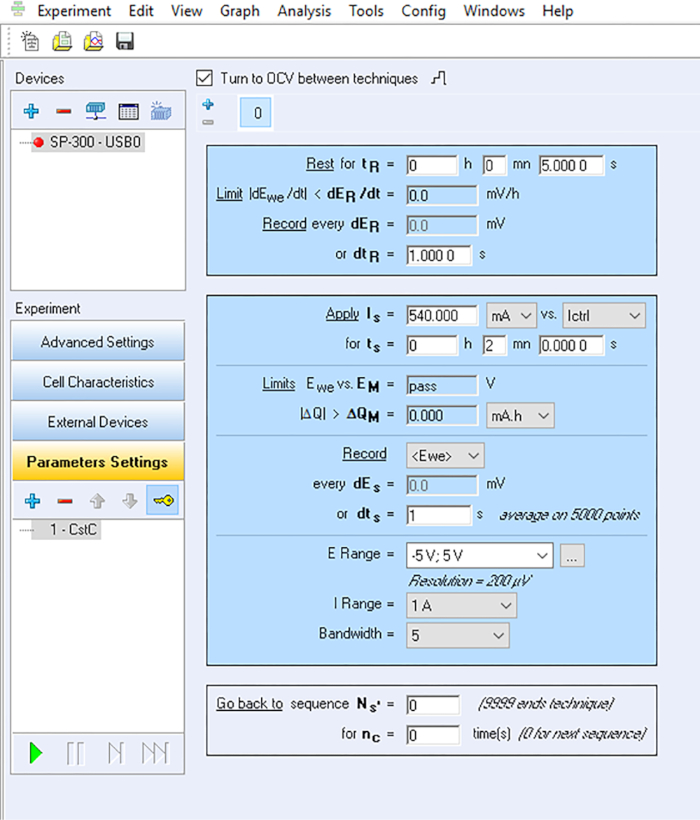Add a technique with blue plus icon
Image resolution: width=700 pixels, height=820 pixels.
point(32,501)
